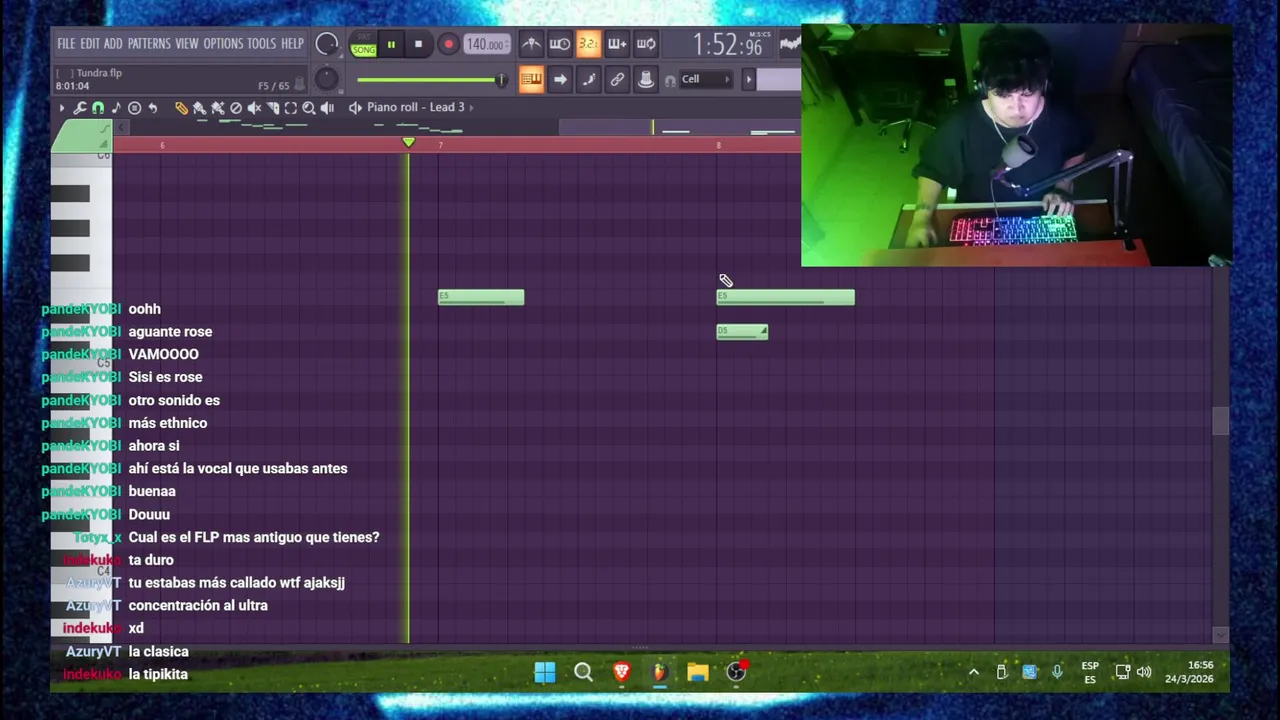Open the link multilink controllers icon
1280x720 pixels.
tap(618, 79)
